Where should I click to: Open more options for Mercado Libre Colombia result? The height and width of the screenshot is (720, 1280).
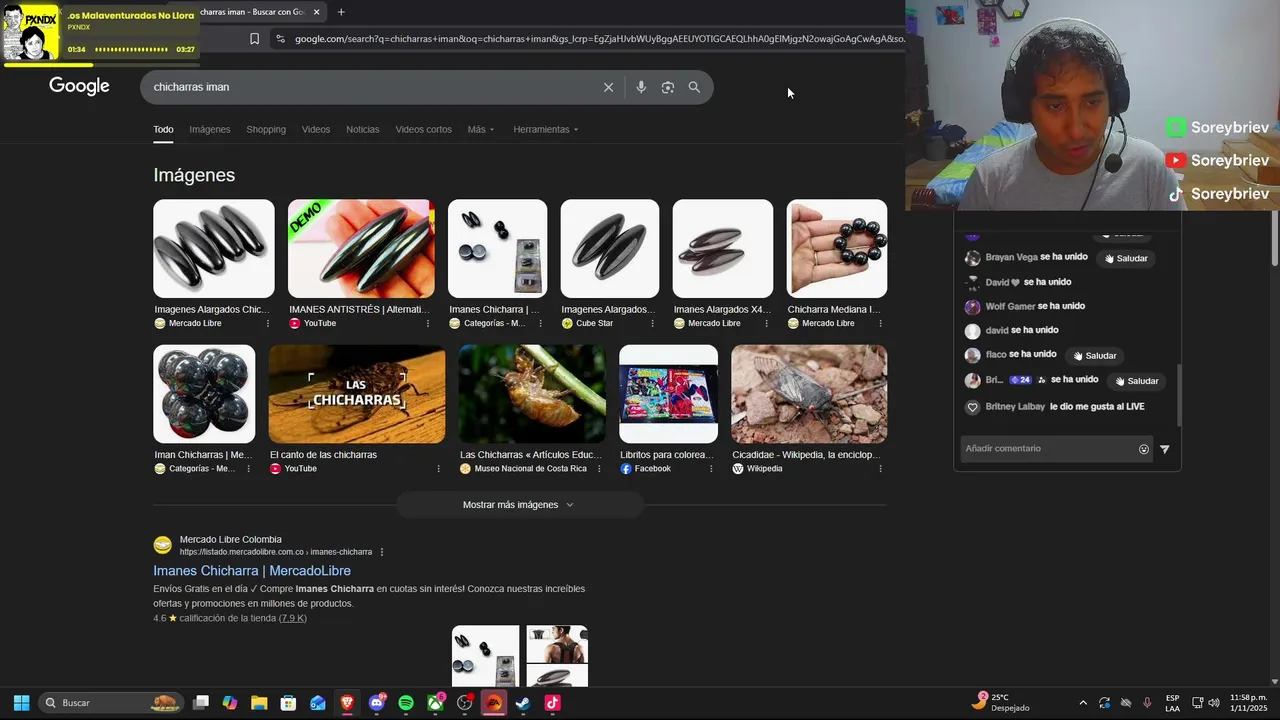click(x=382, y=552)
